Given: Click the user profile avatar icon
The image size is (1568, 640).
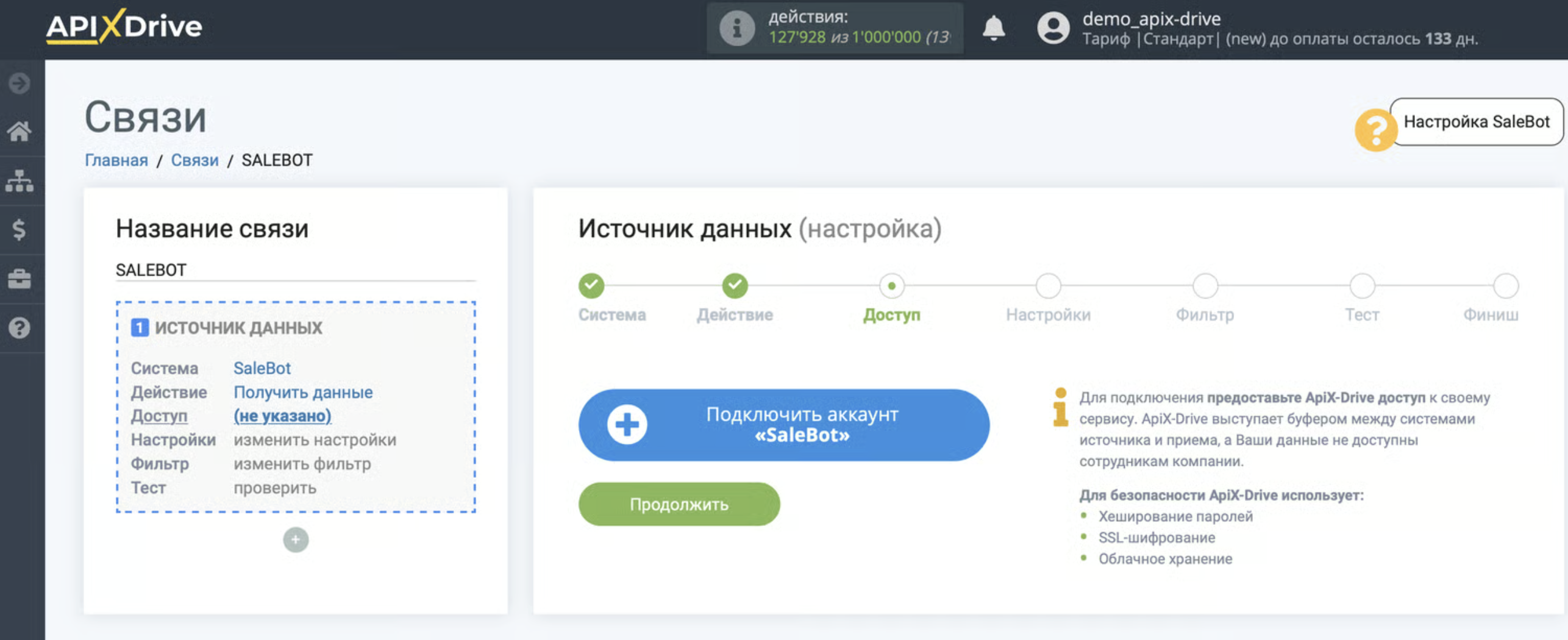Looking at the screenshot, I should coord(1053,28).
